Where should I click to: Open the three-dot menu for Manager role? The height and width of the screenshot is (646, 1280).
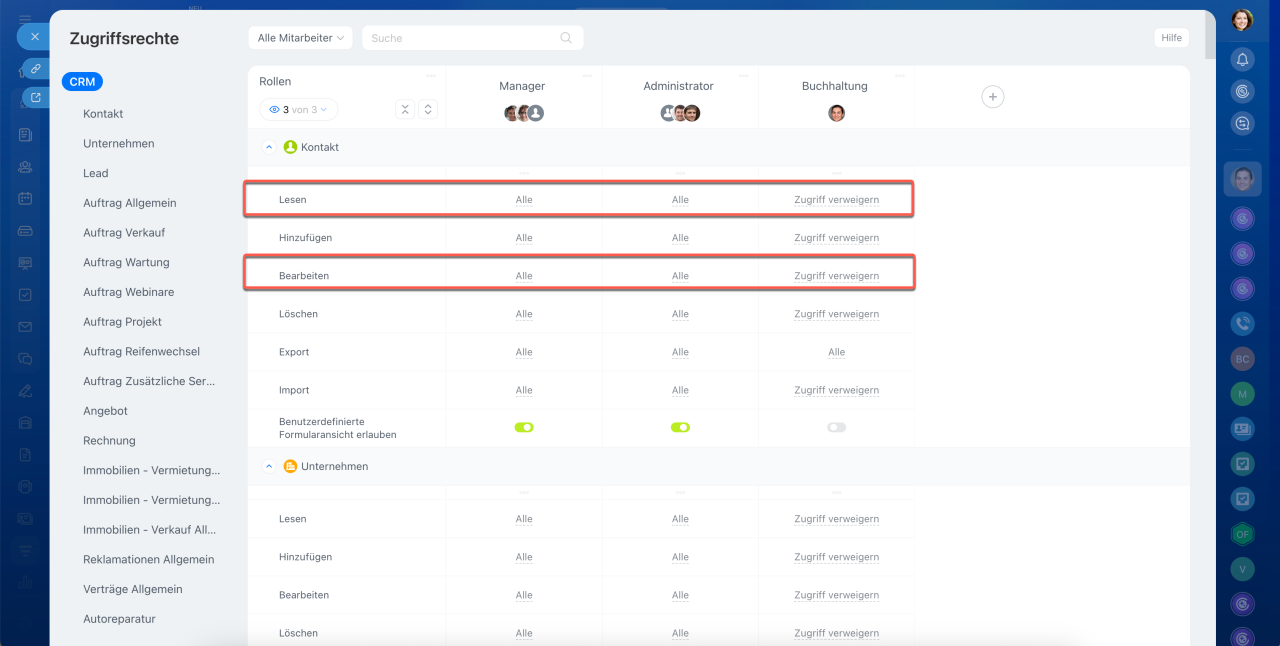586,76
